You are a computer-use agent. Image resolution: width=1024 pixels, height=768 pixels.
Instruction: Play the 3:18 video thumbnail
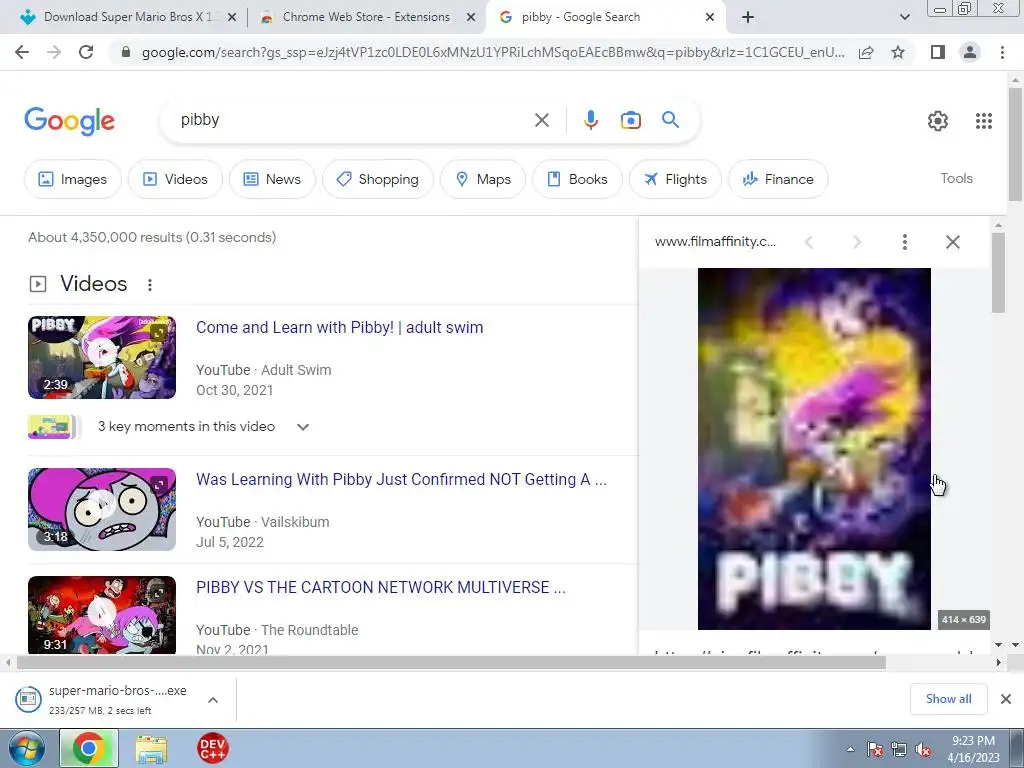(x=102, y=509)
